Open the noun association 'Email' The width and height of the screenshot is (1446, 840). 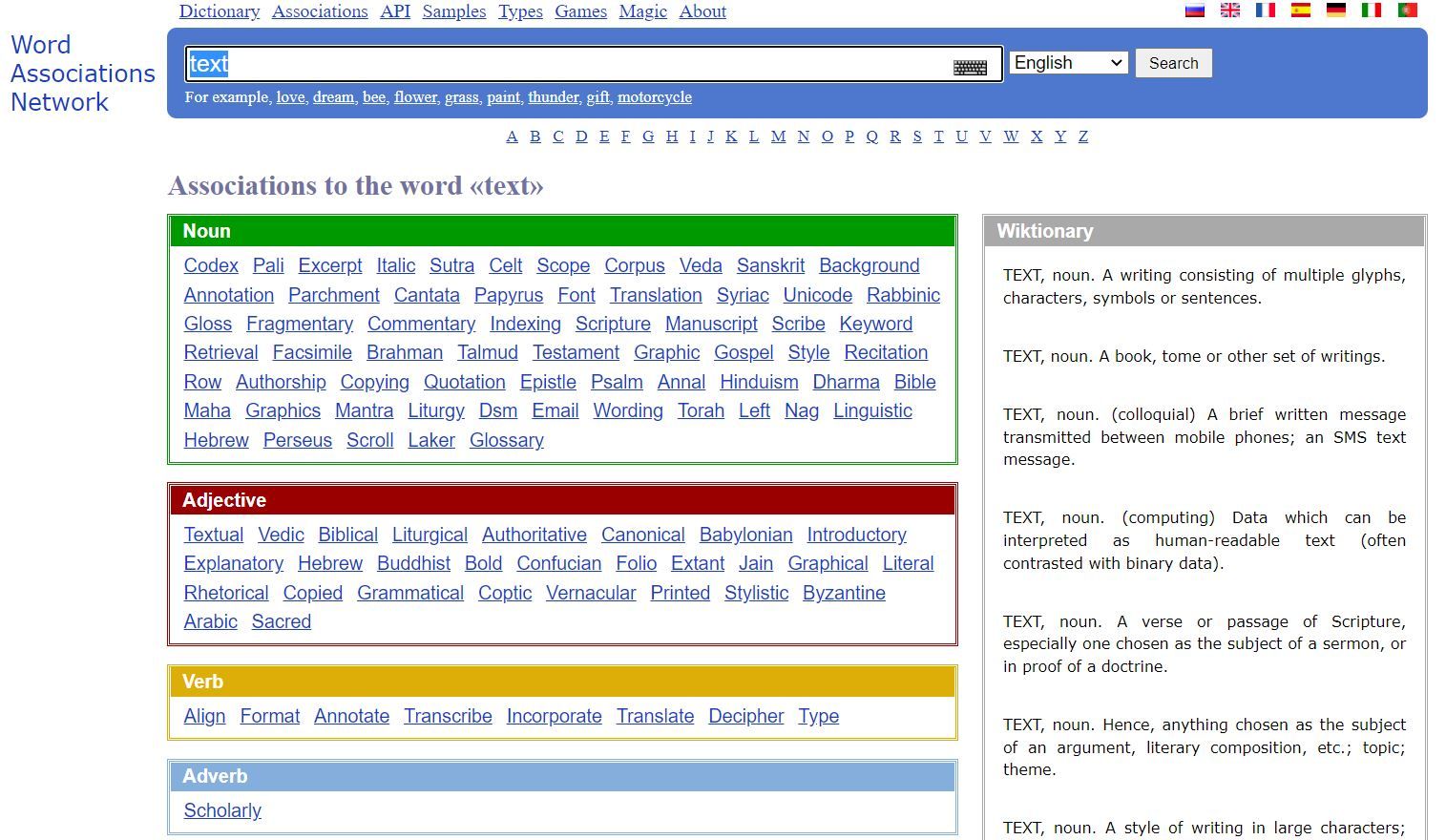[x=555, y=410]
